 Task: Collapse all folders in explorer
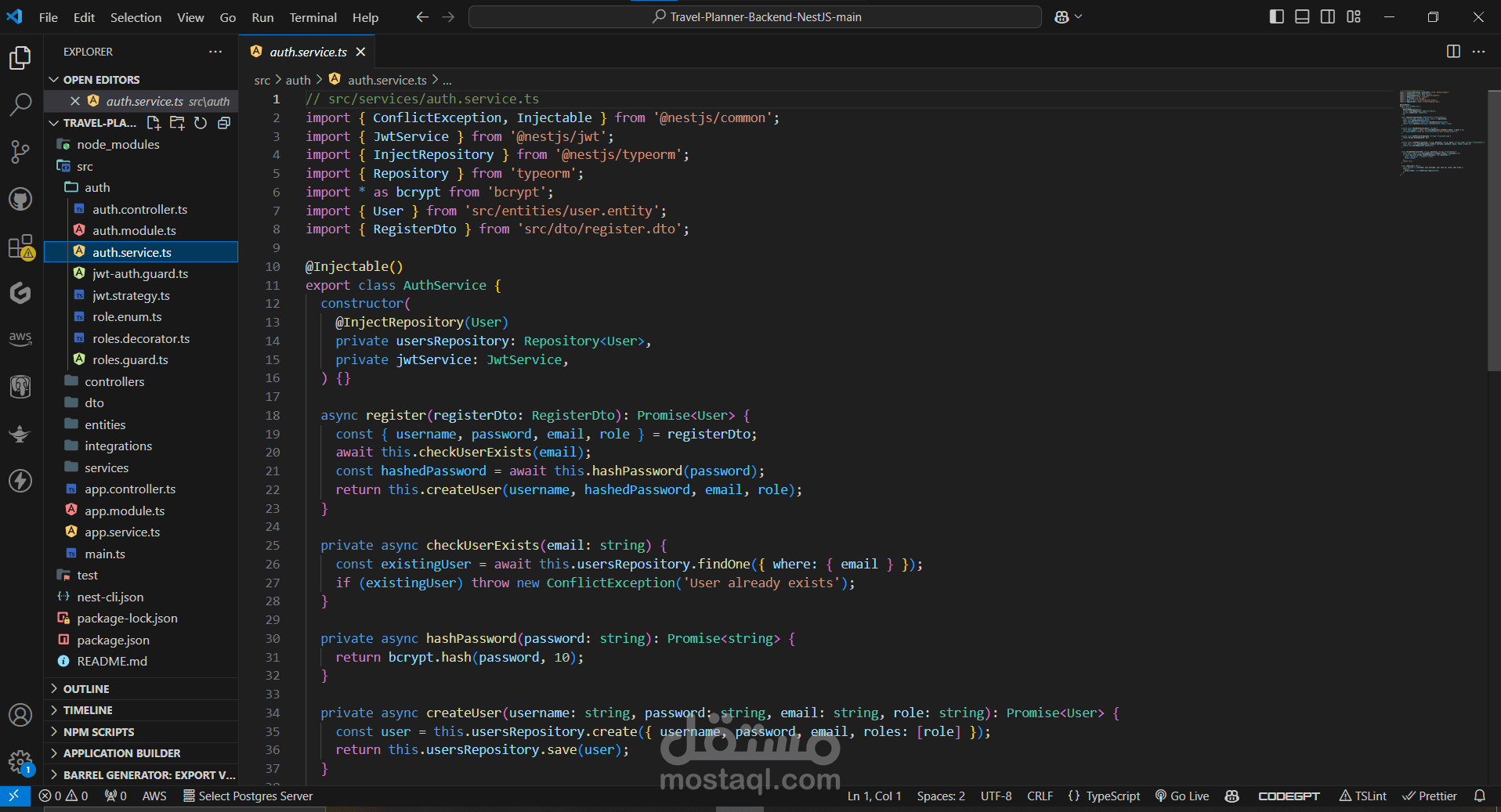pos(224,123)
